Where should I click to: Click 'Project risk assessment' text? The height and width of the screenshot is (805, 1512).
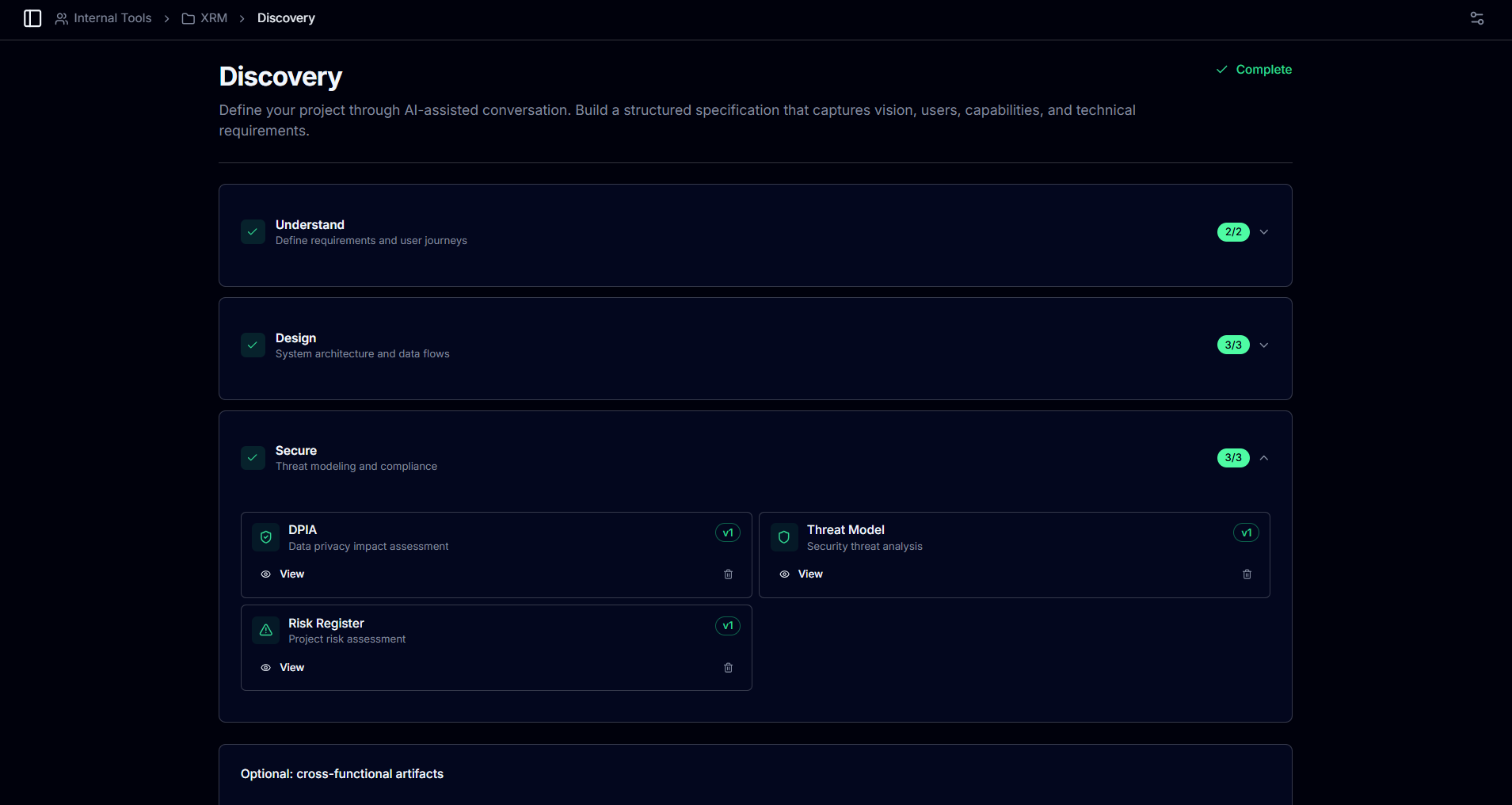[347, 639]
